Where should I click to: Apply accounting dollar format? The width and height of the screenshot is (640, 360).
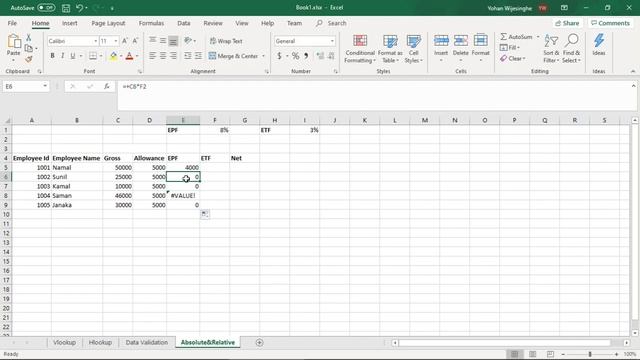(x=279, y=56)
